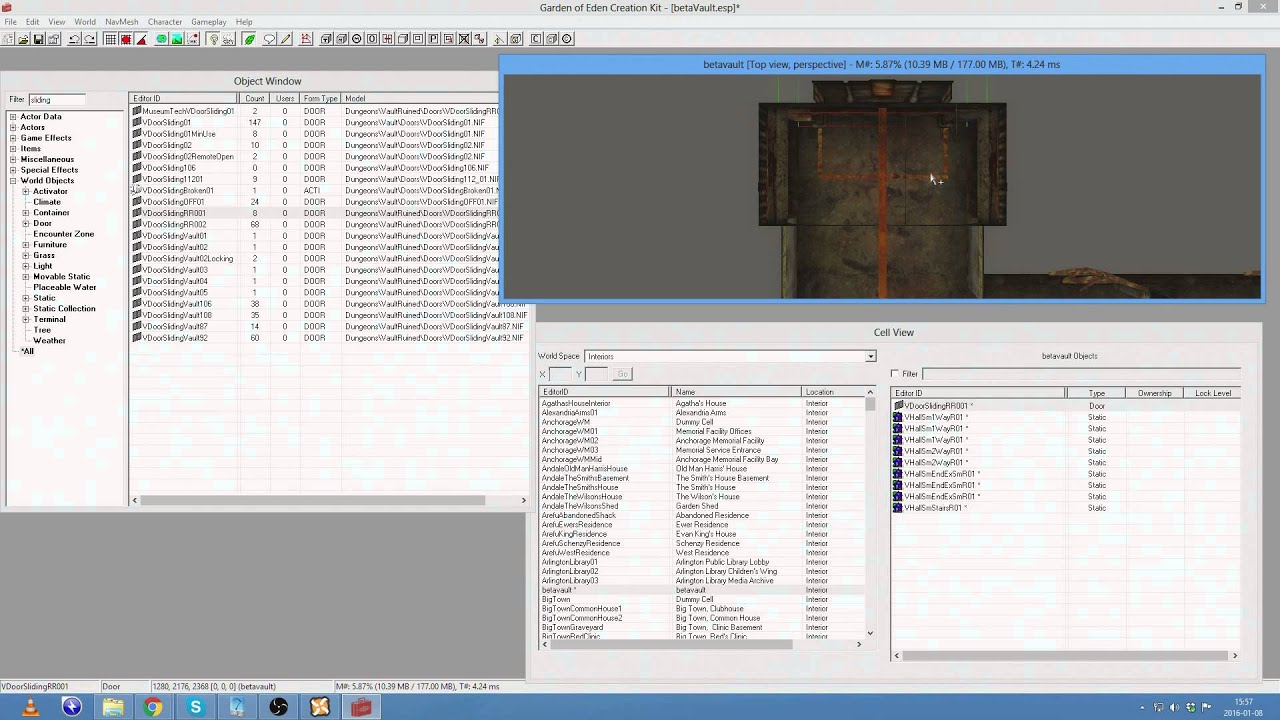This screenshot has height=720, width=1280.
Task: Select the All node in the object tree
Action: [28, 351]
